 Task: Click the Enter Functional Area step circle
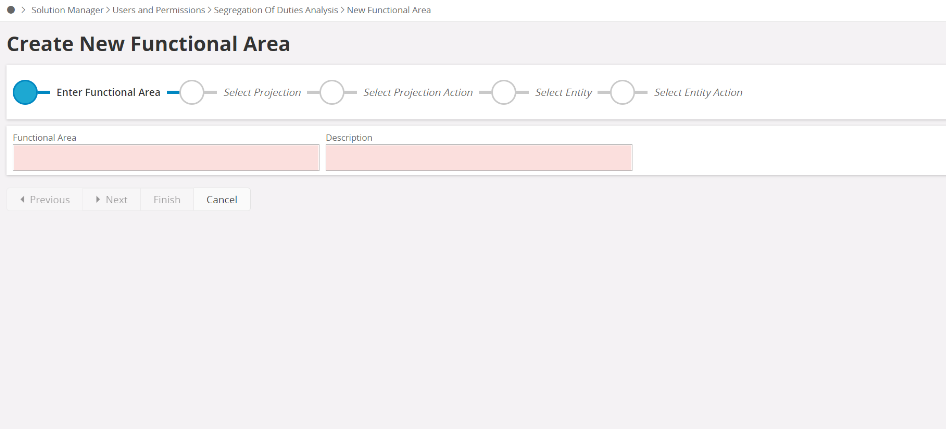25,92
